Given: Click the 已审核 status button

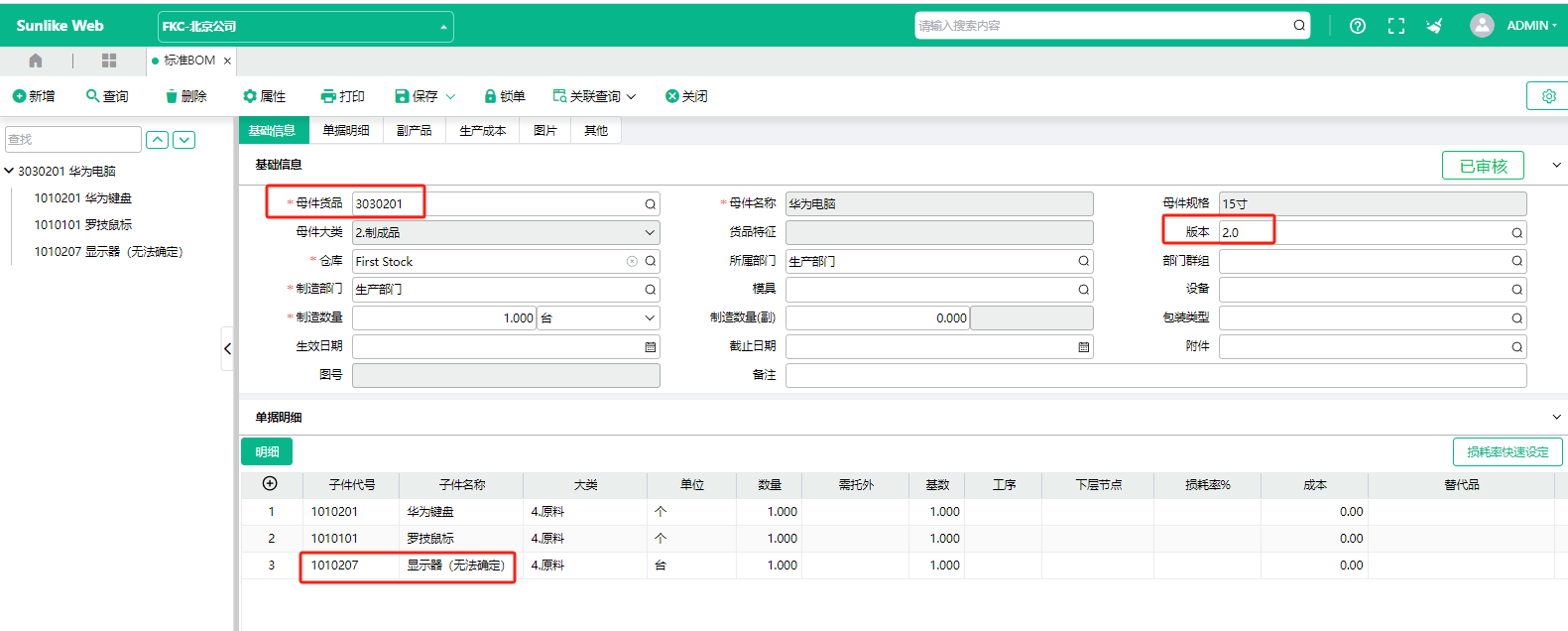Looking at the screenshot, I should point(1483,166).
